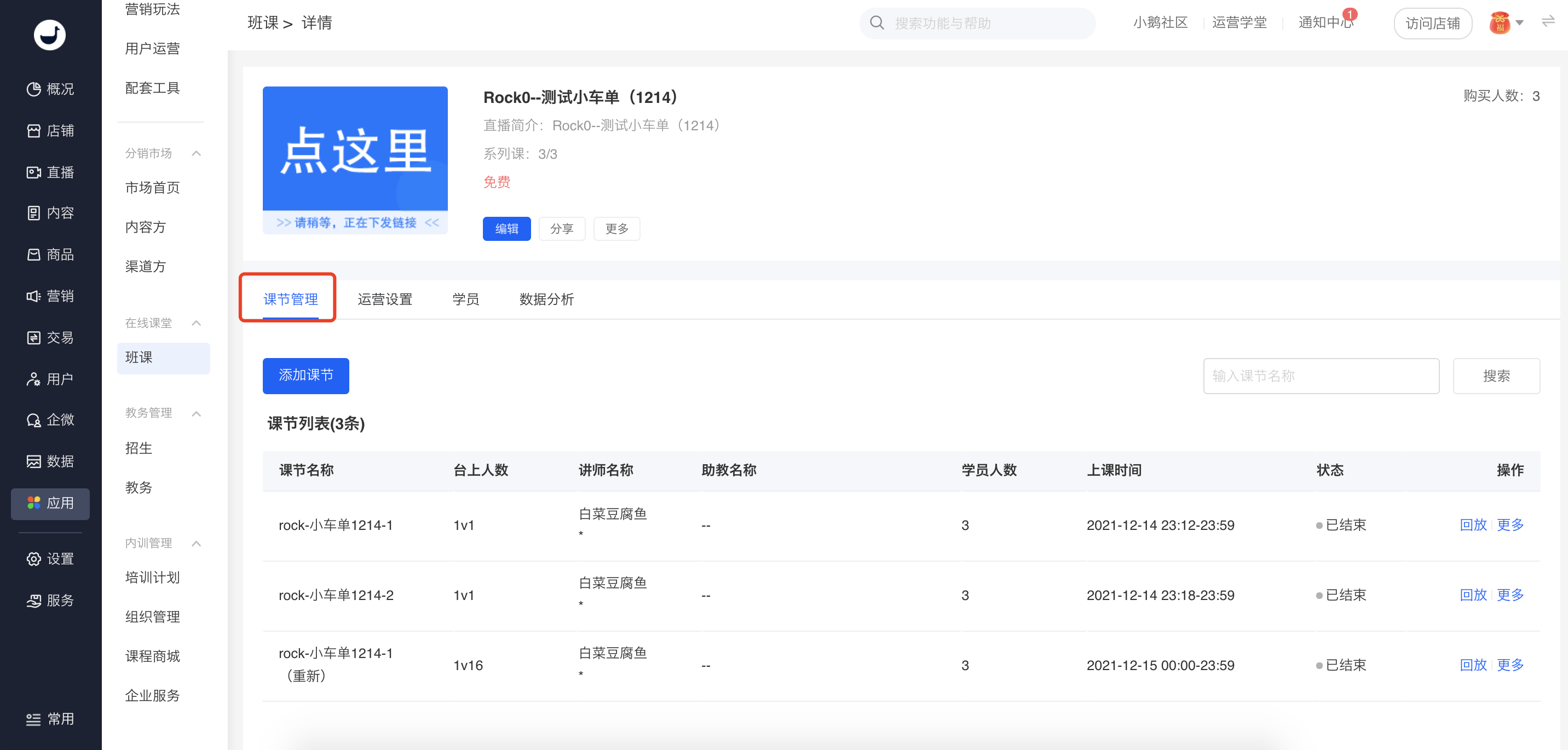Open the 直播 live-stream sidebar icon
The height and width of the screenshot is (750, 1568).
click(x=34, y=172)
